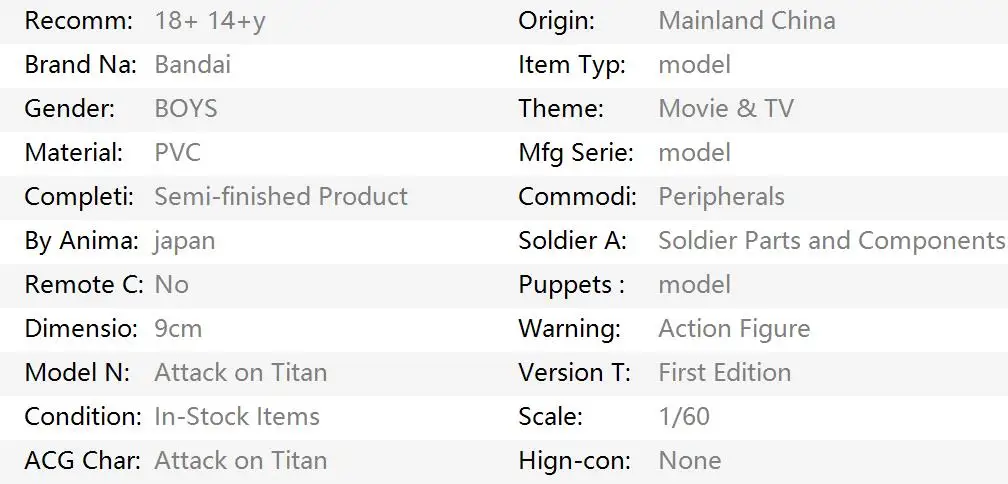Click the ACG Char Attack on Titan value
This screenshot has width=1008, height=484.
240,461
